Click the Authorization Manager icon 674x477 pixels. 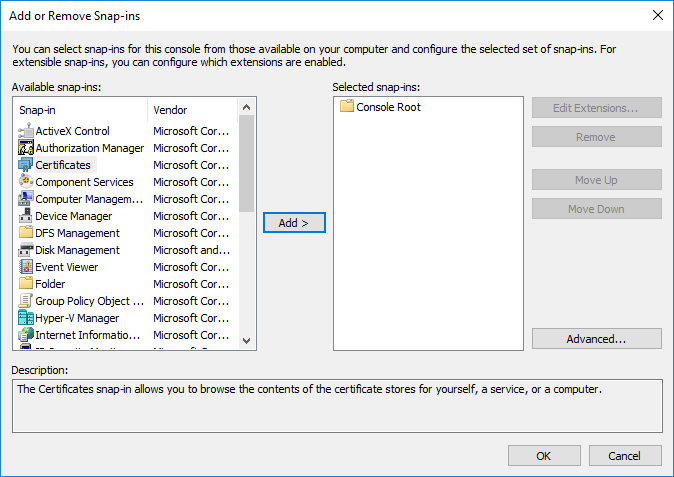click(26, 147)
